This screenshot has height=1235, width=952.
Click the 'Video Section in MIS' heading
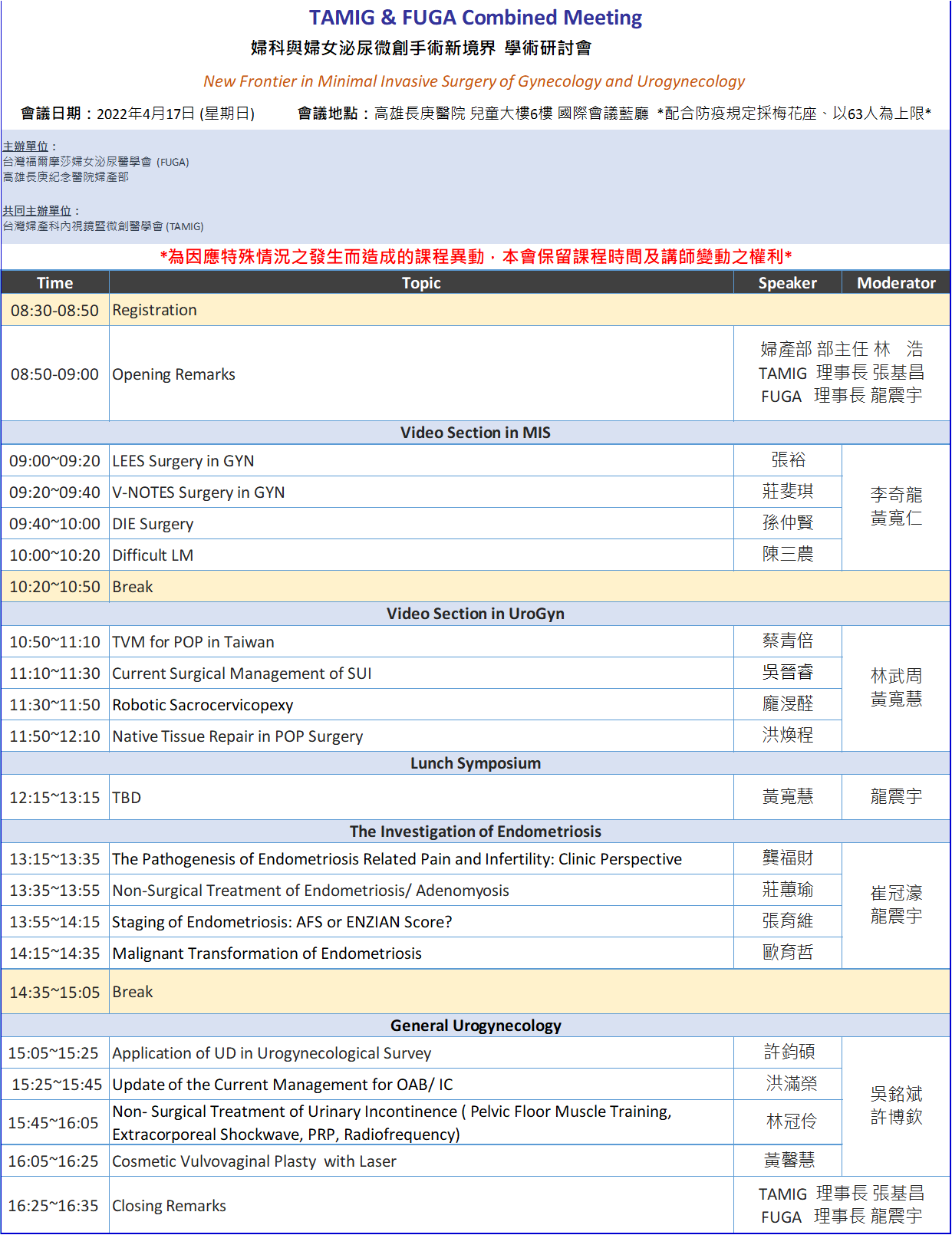click(475, 433)
